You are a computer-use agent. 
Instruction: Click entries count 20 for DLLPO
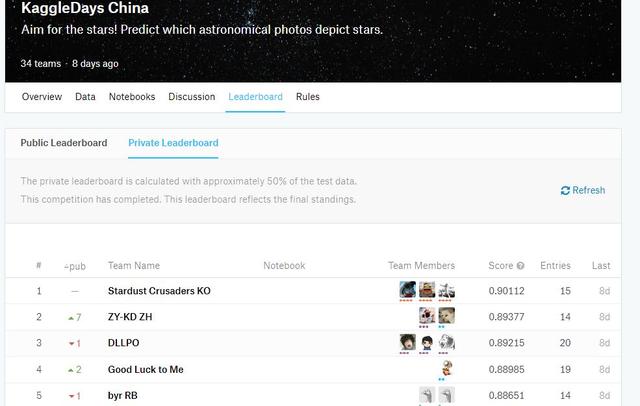coord(565,343)
